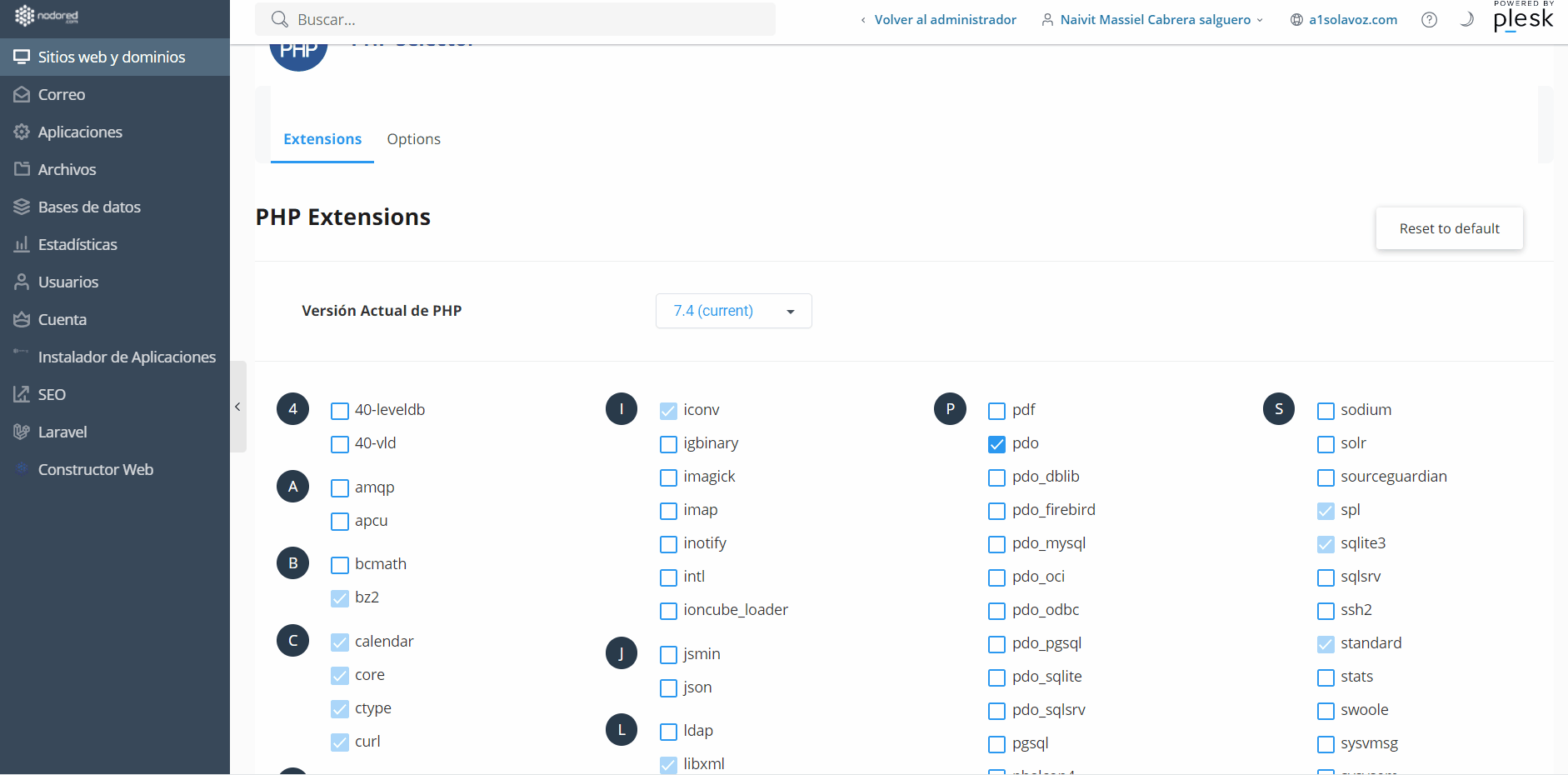Open the a1solavoz.com domain link
Viewport: 1568px width, 775px height.
1352,20
